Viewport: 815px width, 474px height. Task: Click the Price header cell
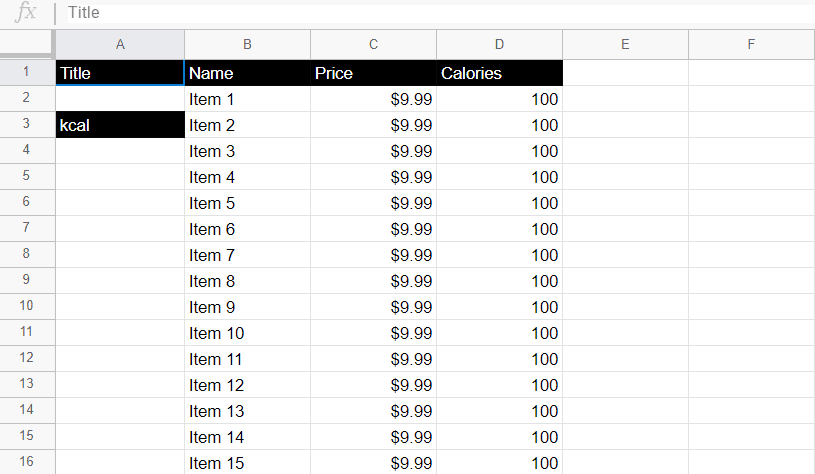pyautogui.click(x=373, y=73)
